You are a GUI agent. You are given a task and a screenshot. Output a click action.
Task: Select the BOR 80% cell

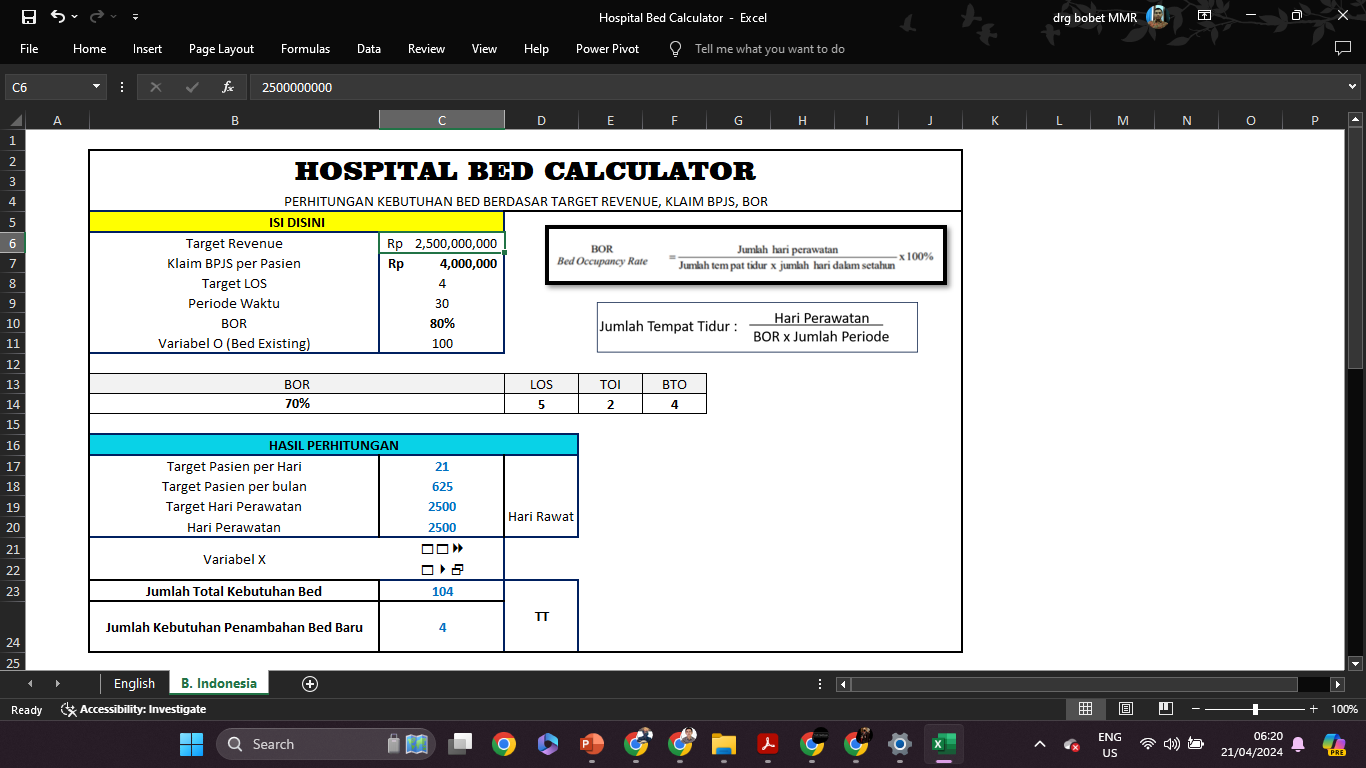tap(442, 323)
